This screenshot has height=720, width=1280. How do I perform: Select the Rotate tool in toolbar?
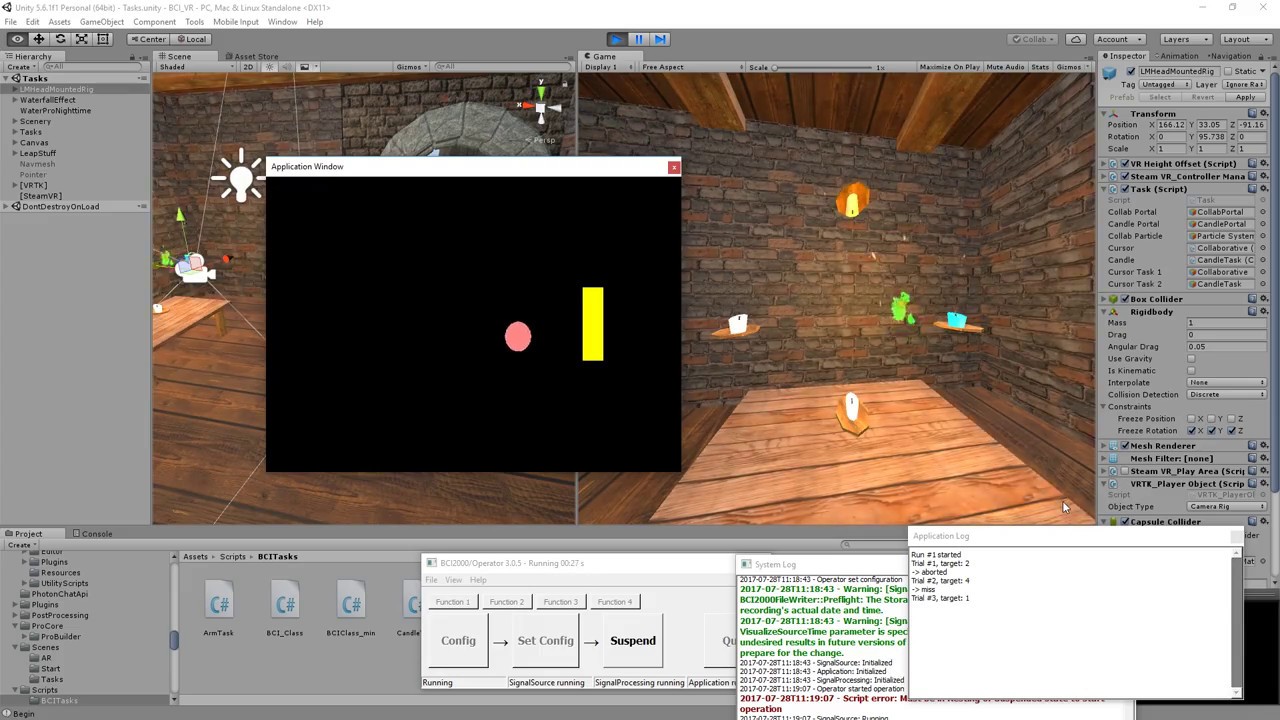click(x=60, y=39)
